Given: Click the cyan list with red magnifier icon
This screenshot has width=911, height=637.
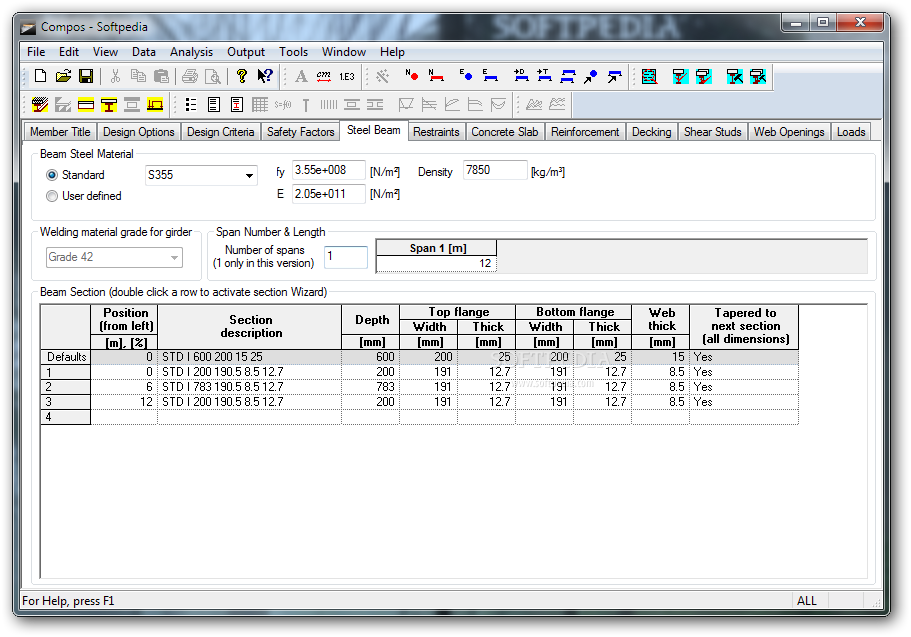Looking at the screenshot, I should coord(649,76).
